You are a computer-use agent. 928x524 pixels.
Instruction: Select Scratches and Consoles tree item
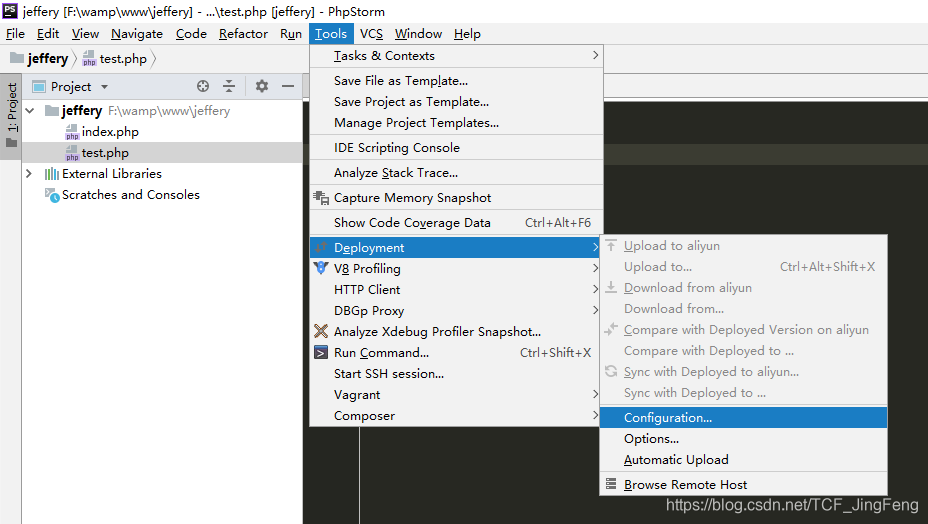163,195
